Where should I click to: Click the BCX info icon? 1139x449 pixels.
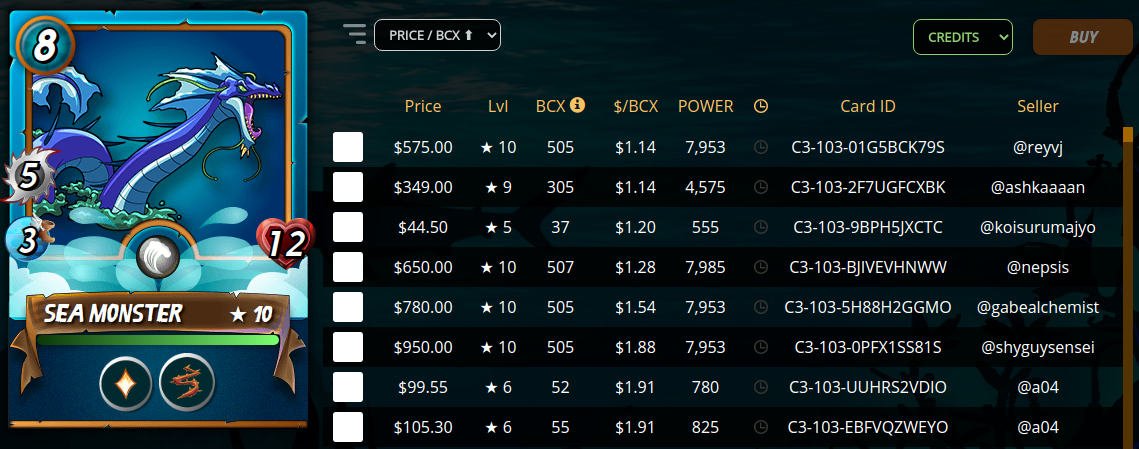coord(577,105)
